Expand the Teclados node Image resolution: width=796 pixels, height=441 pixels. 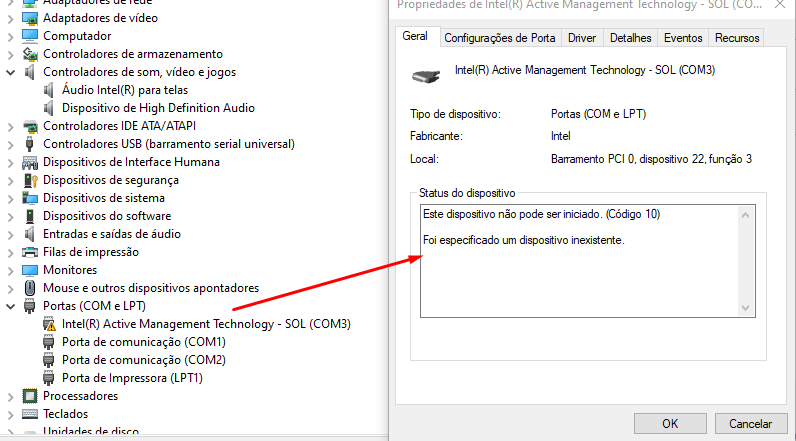10,415
